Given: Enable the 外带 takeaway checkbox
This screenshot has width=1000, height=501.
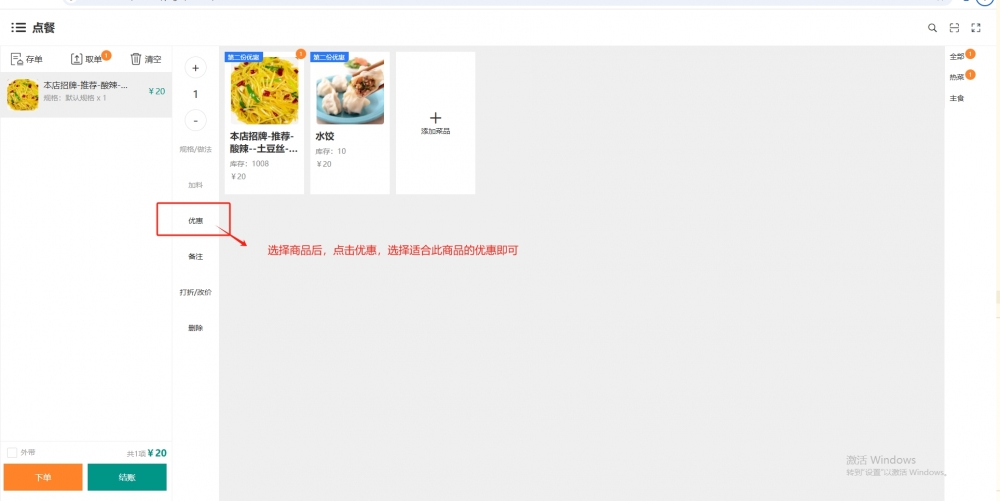Looking at the screenshot, I should [12, 452].
